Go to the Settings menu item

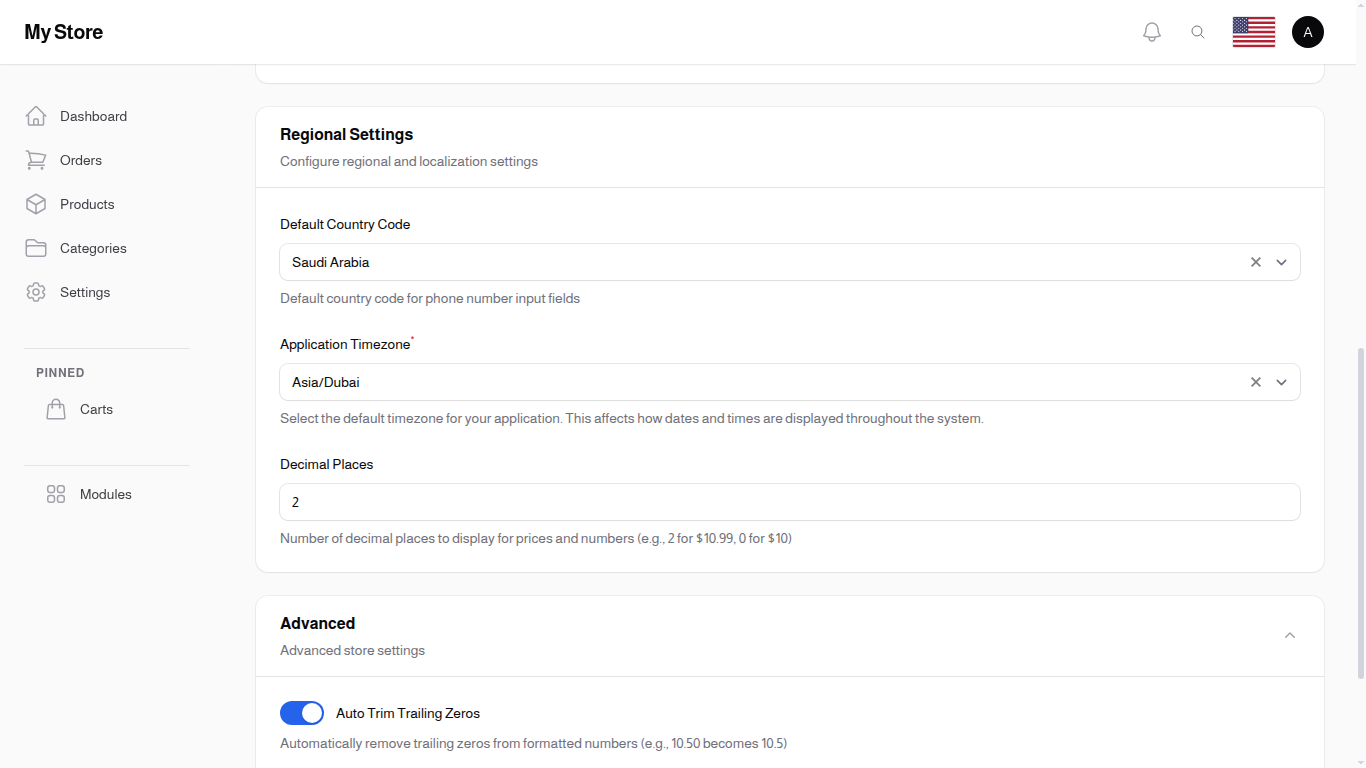click(84, 292)
